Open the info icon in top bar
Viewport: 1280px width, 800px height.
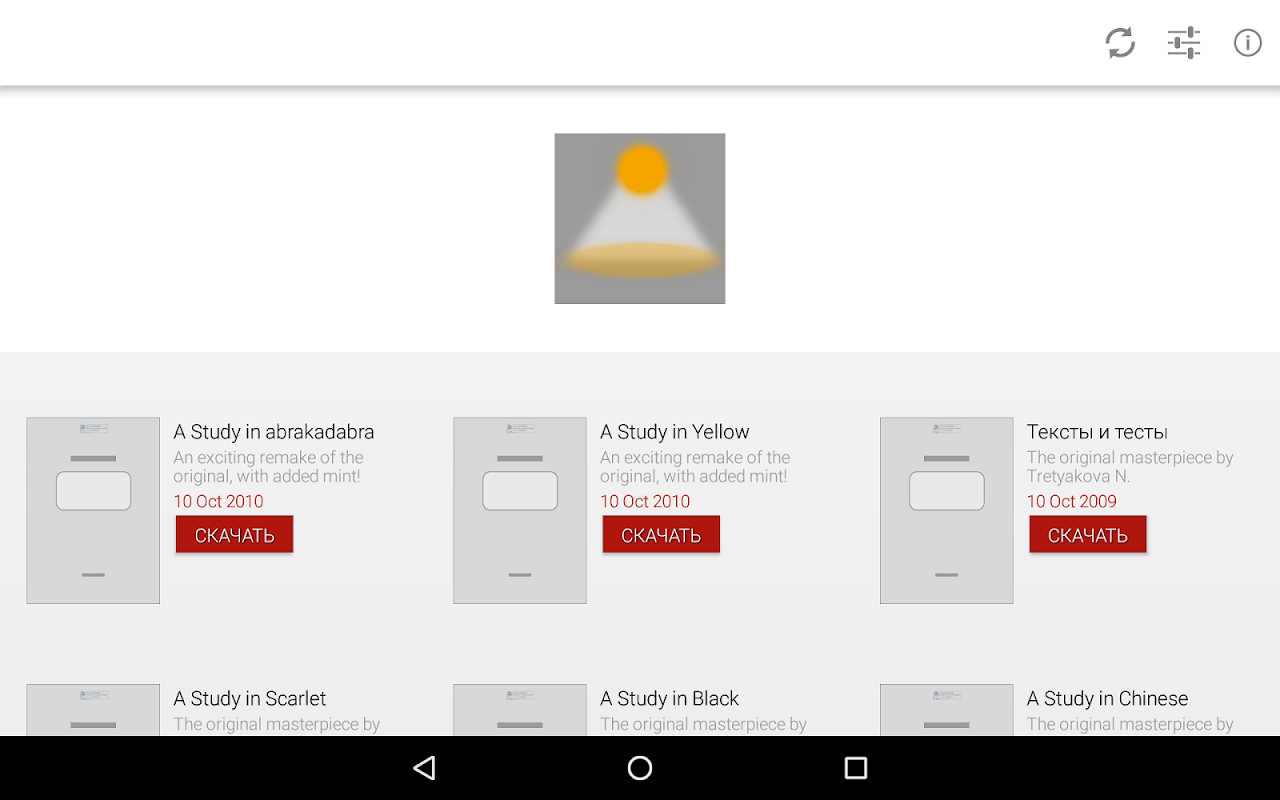coord(1248,43)
